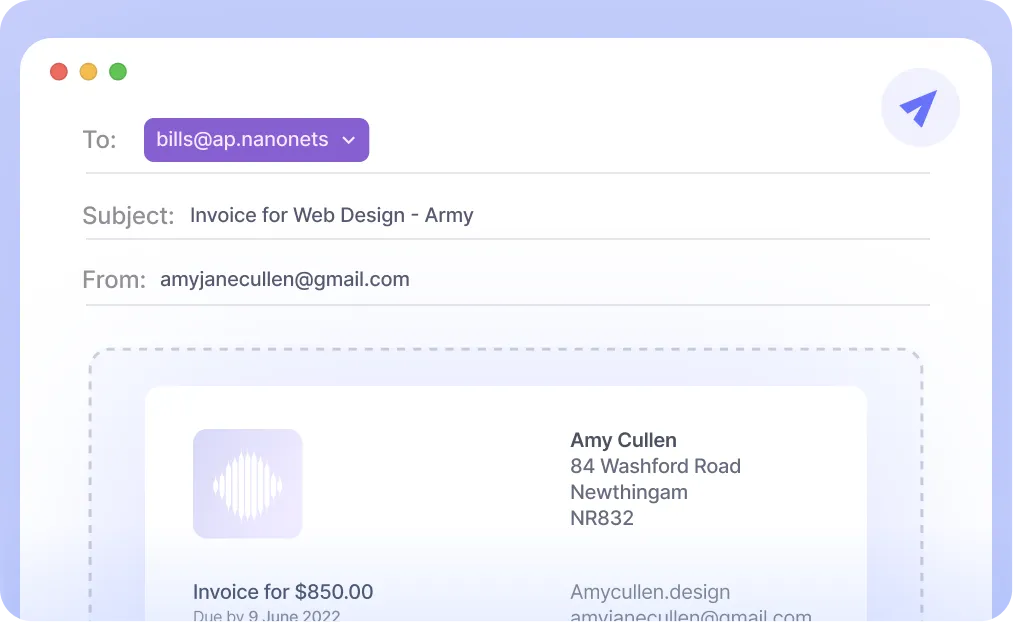Select the "Amy Cullen" name in the invoice
This screenshot has width=1013, height=622.
tap(623, 440)
